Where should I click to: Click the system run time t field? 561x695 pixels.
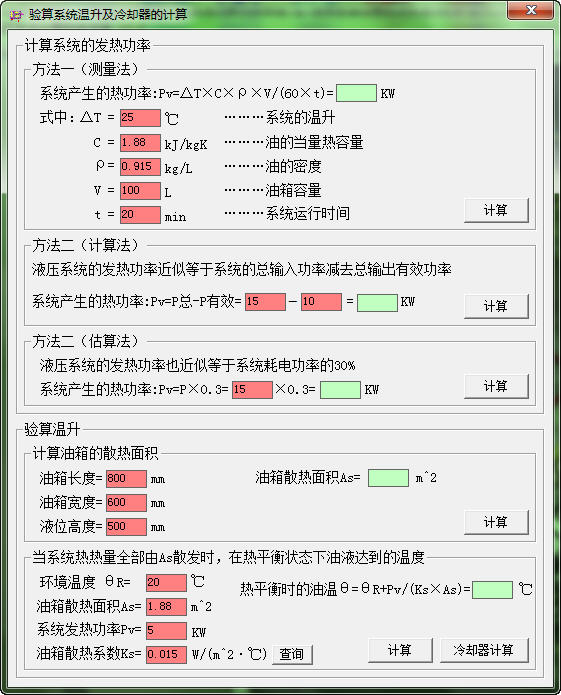click(140, 215)
